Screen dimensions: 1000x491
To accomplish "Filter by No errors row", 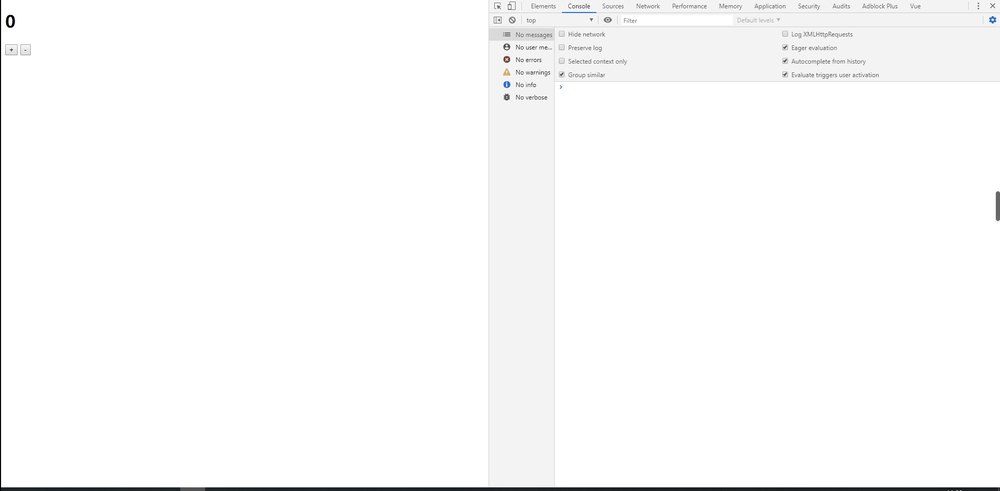I will click(522, 60).
